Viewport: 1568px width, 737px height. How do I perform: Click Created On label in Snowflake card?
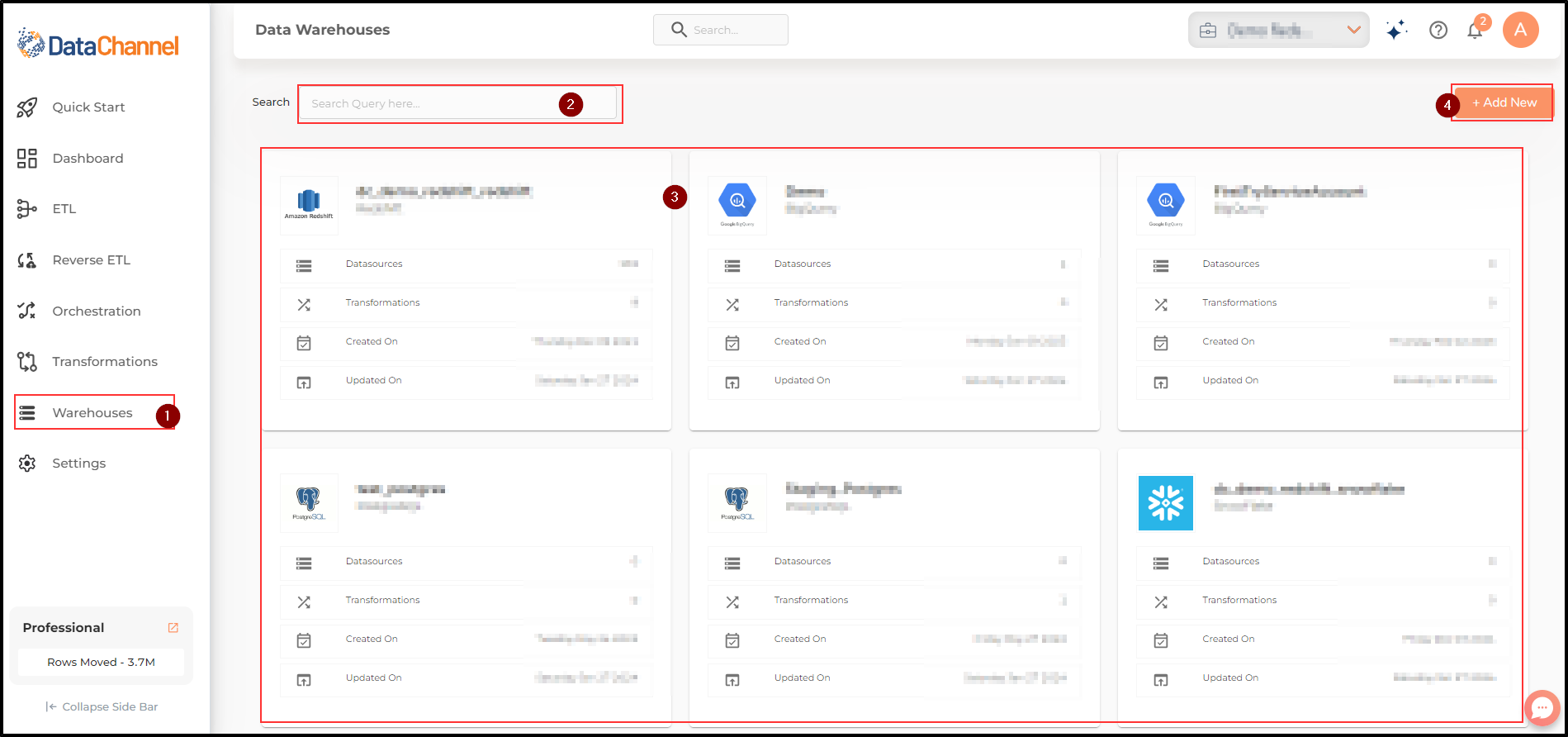1228,640
